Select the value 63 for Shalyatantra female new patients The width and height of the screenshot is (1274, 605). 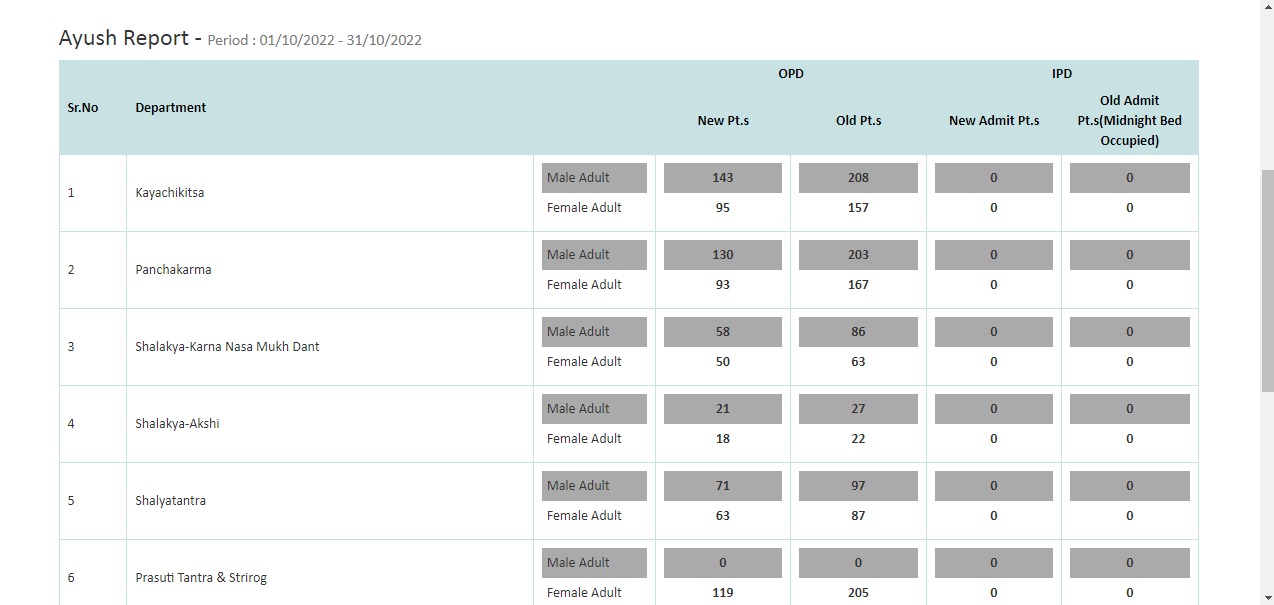click(x=723, y=516)
